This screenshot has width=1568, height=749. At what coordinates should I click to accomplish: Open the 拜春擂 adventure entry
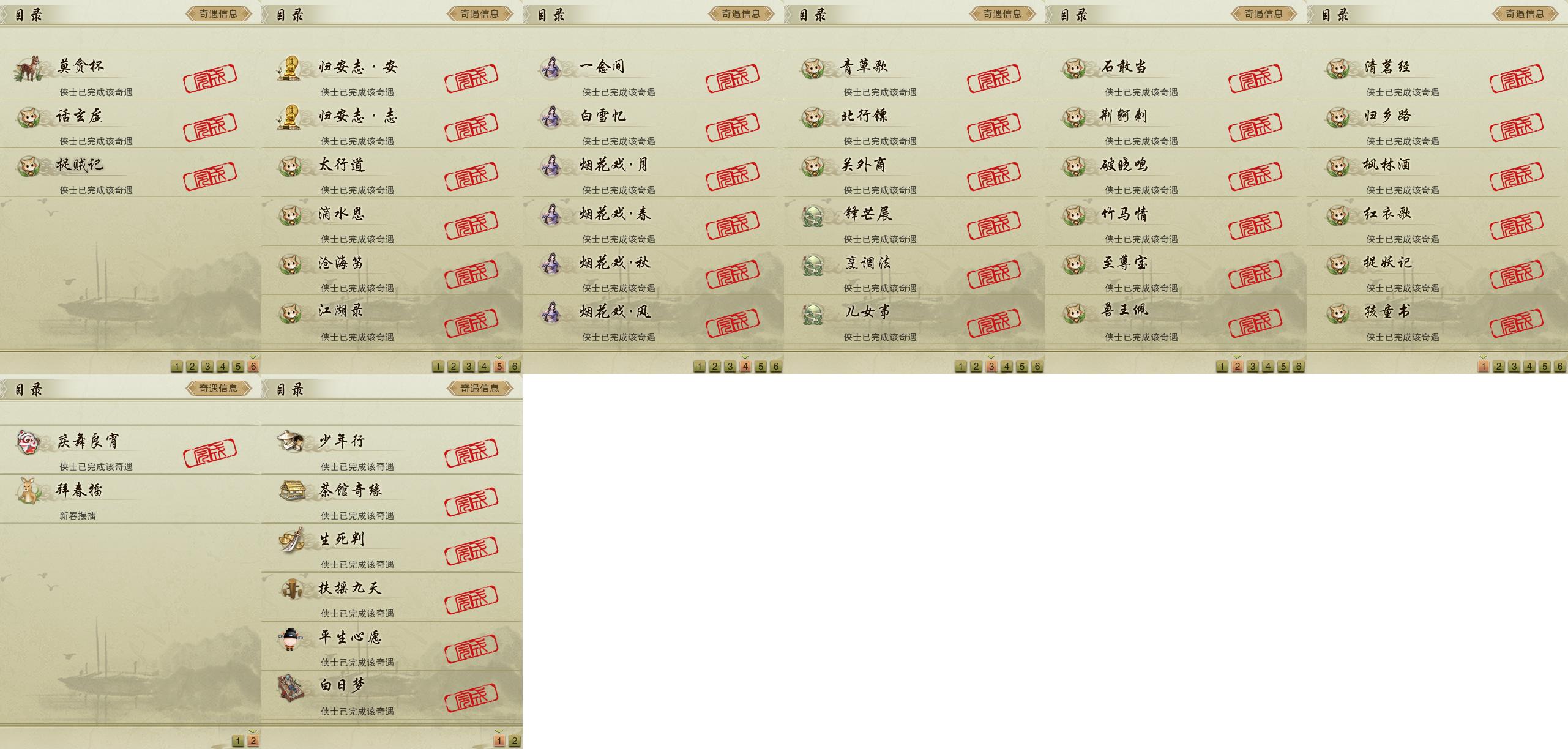tap(79, 491)
